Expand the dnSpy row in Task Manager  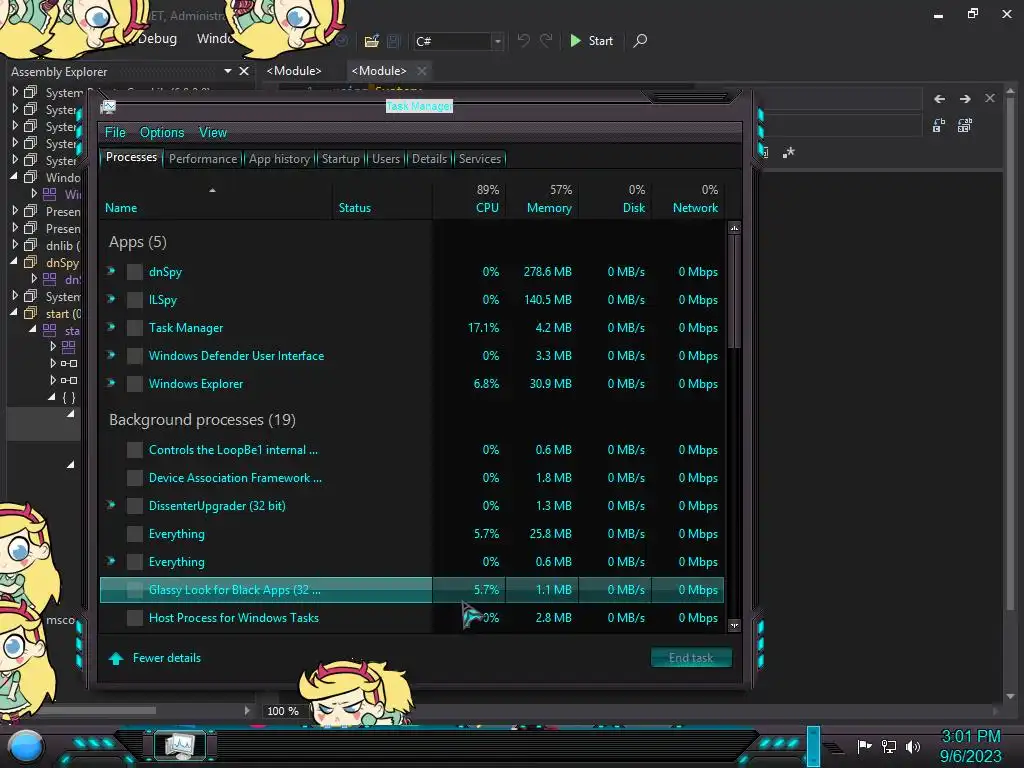tap(112, 270)
